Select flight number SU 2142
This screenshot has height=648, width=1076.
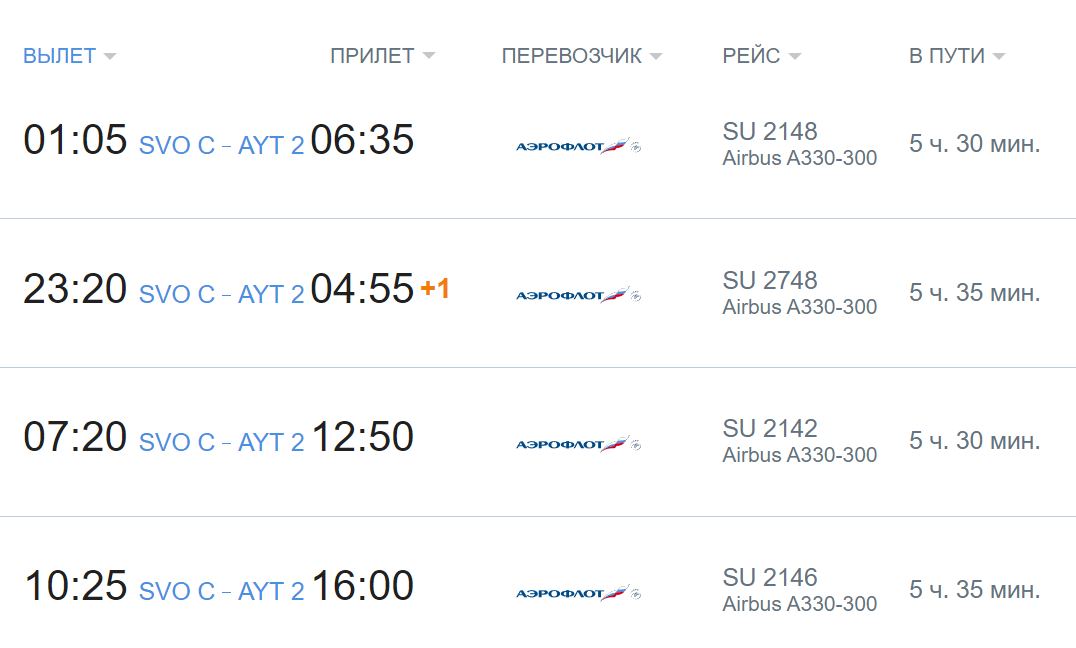tap(770, 428)
